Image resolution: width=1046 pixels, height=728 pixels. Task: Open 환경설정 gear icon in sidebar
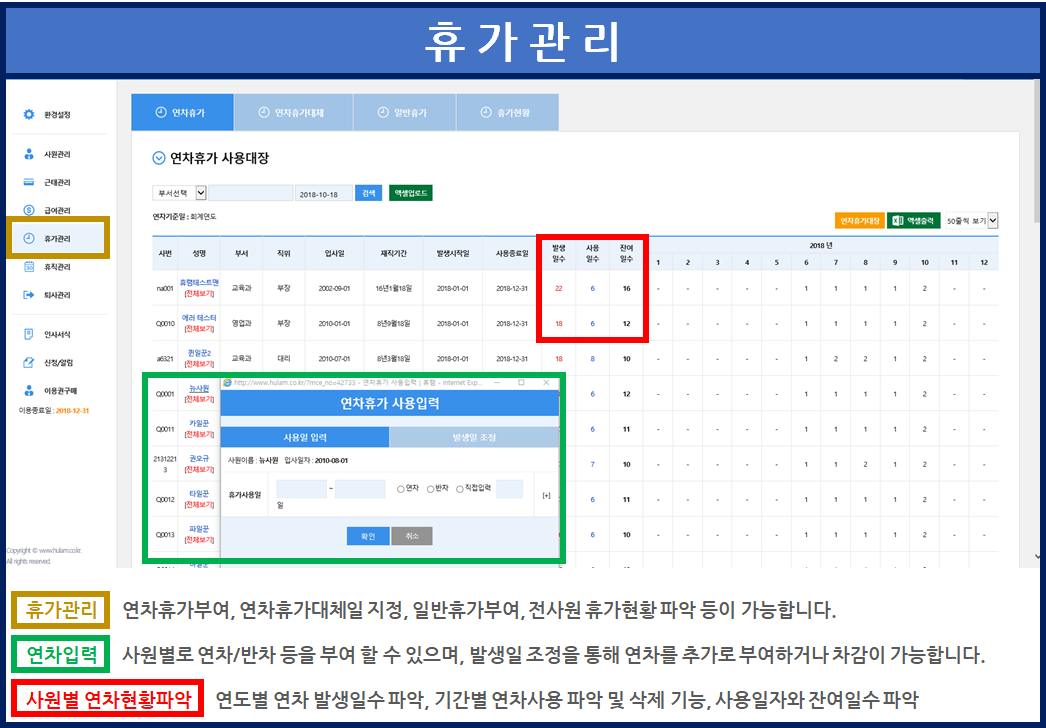(x=29, y=115)
